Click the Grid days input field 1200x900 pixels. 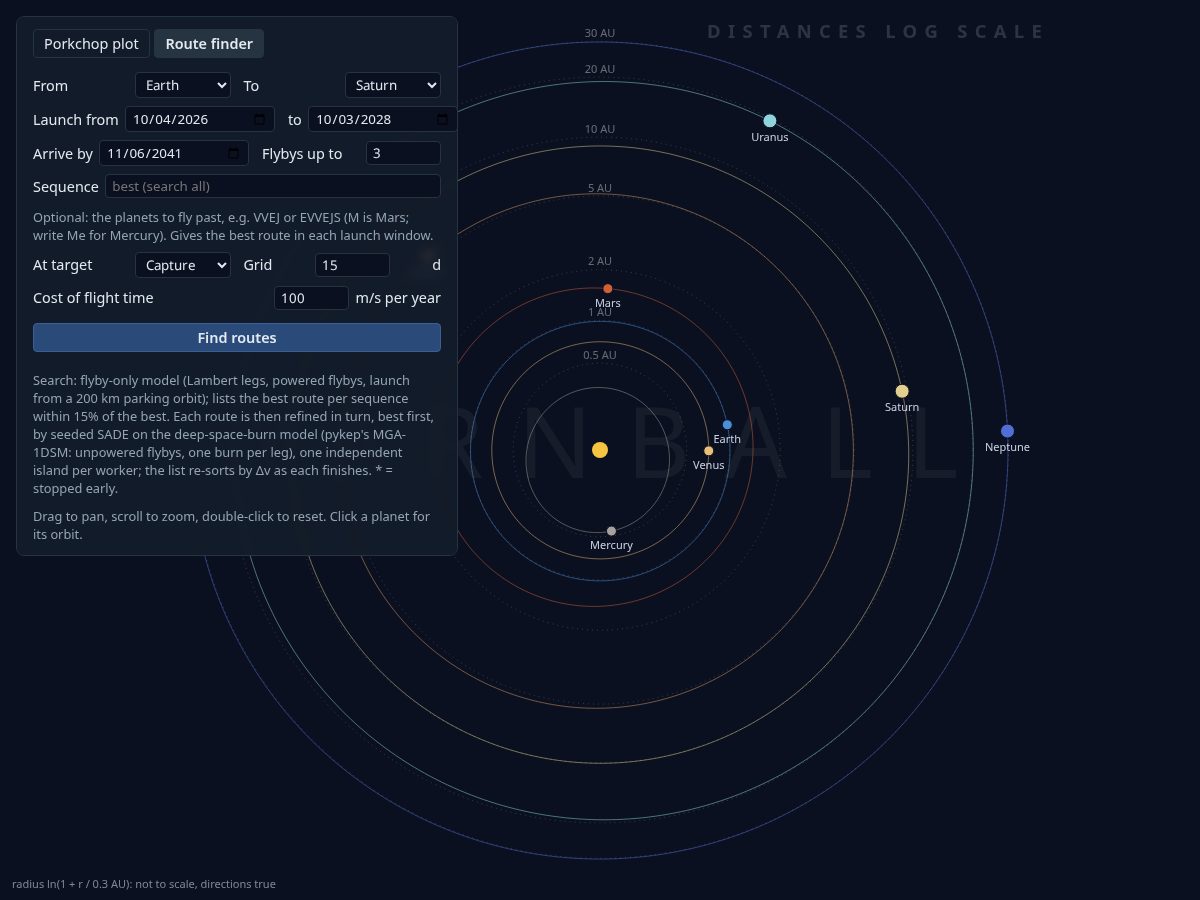(x=352, y=265)
